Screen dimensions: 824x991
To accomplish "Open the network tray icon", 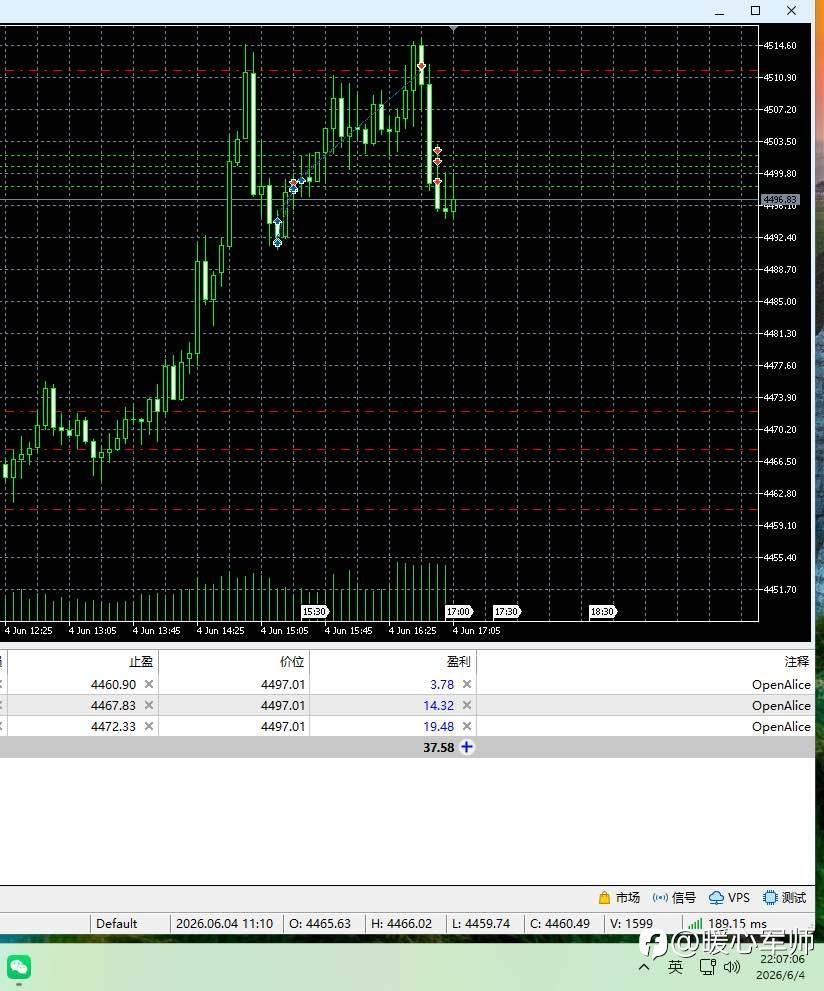I will tap(707, 966).
